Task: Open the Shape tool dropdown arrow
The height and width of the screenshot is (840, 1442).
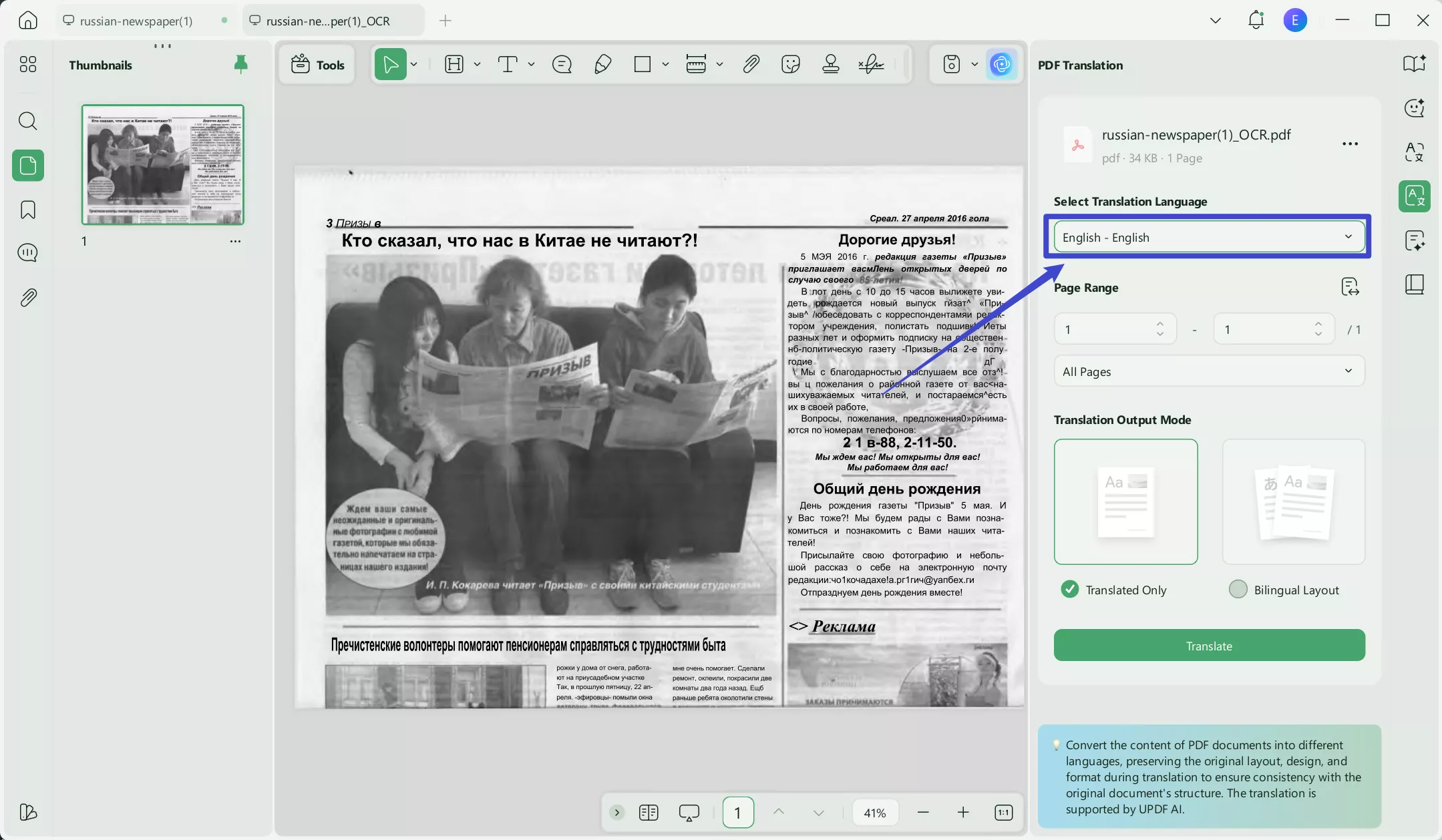Action: click(665, 64)
